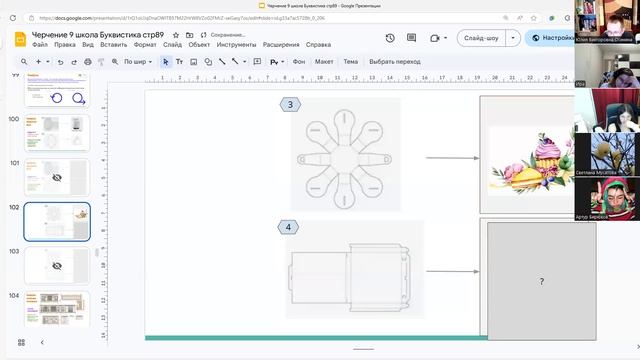Click the Настройки доступа button
This screenshot has height=360, width=640.
click(550, 38)
